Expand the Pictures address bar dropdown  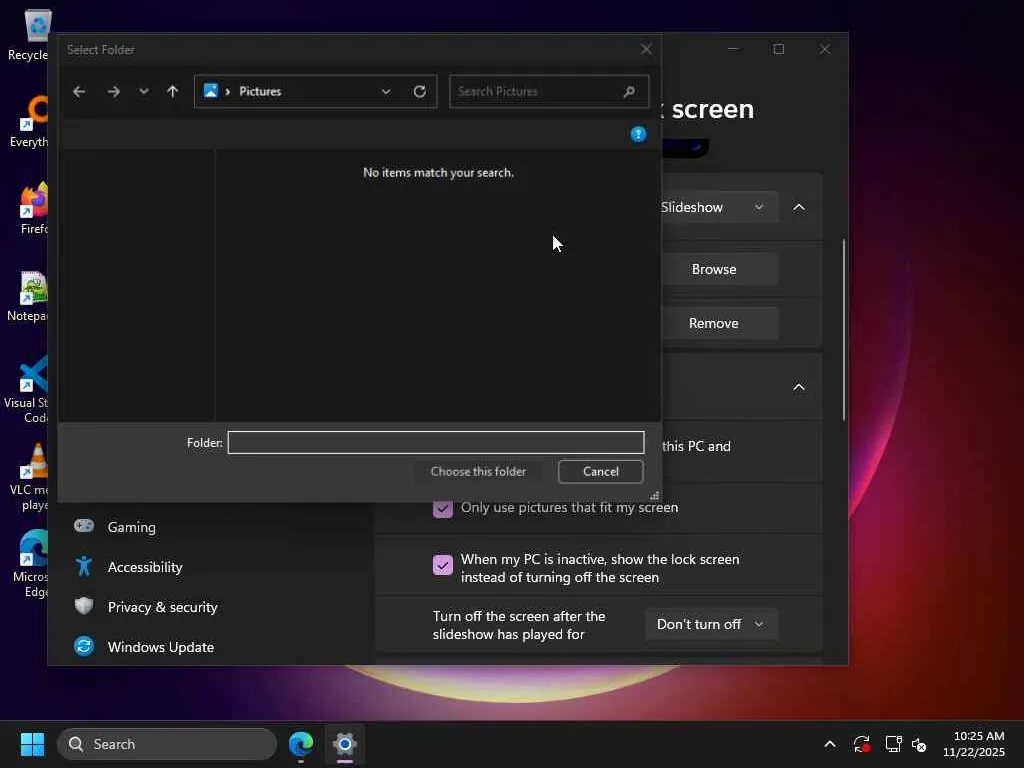(386, 91)
